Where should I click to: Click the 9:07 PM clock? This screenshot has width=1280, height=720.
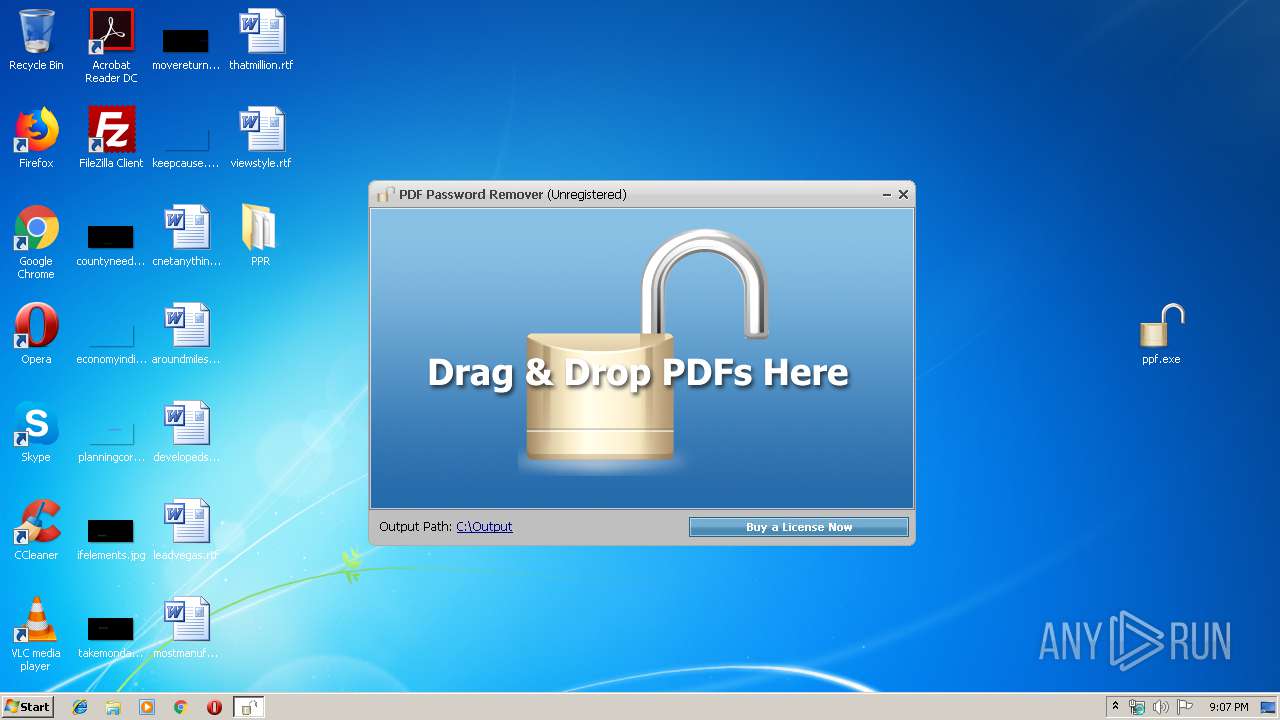(1229, 707)
